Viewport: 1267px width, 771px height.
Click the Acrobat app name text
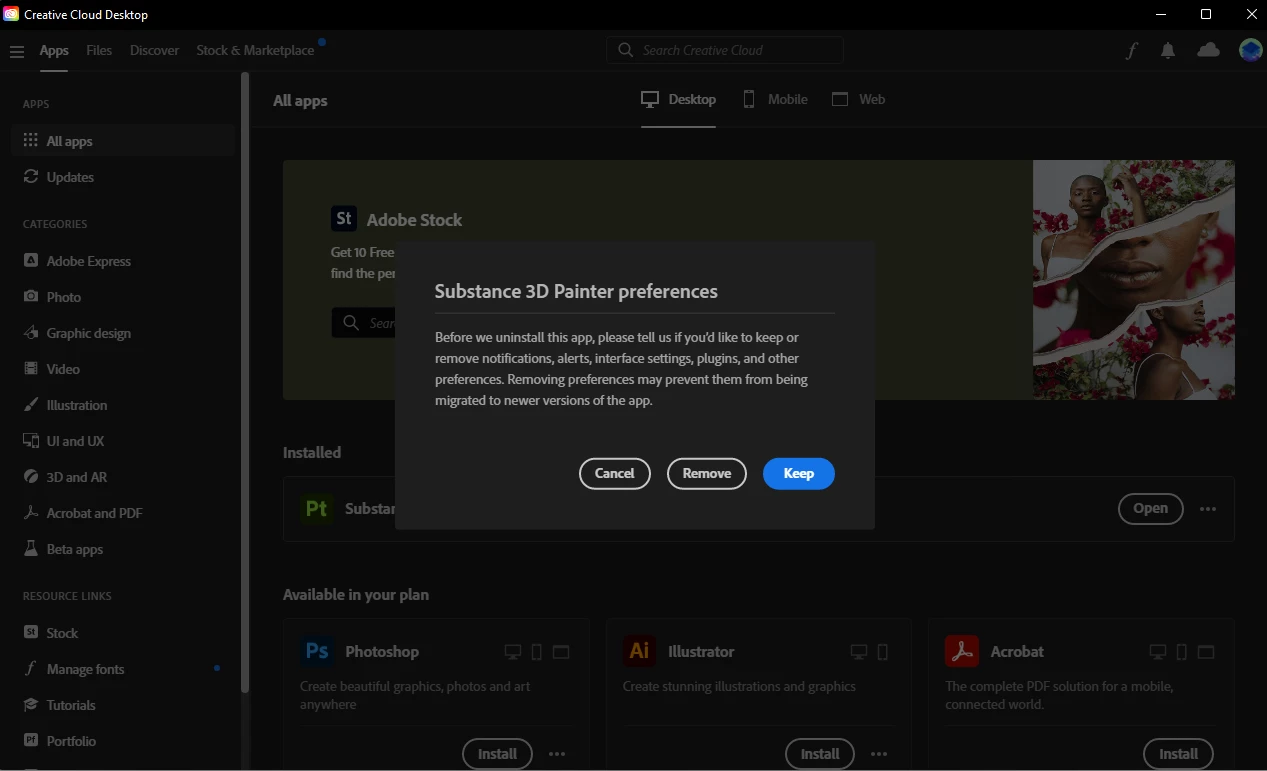1017,651
